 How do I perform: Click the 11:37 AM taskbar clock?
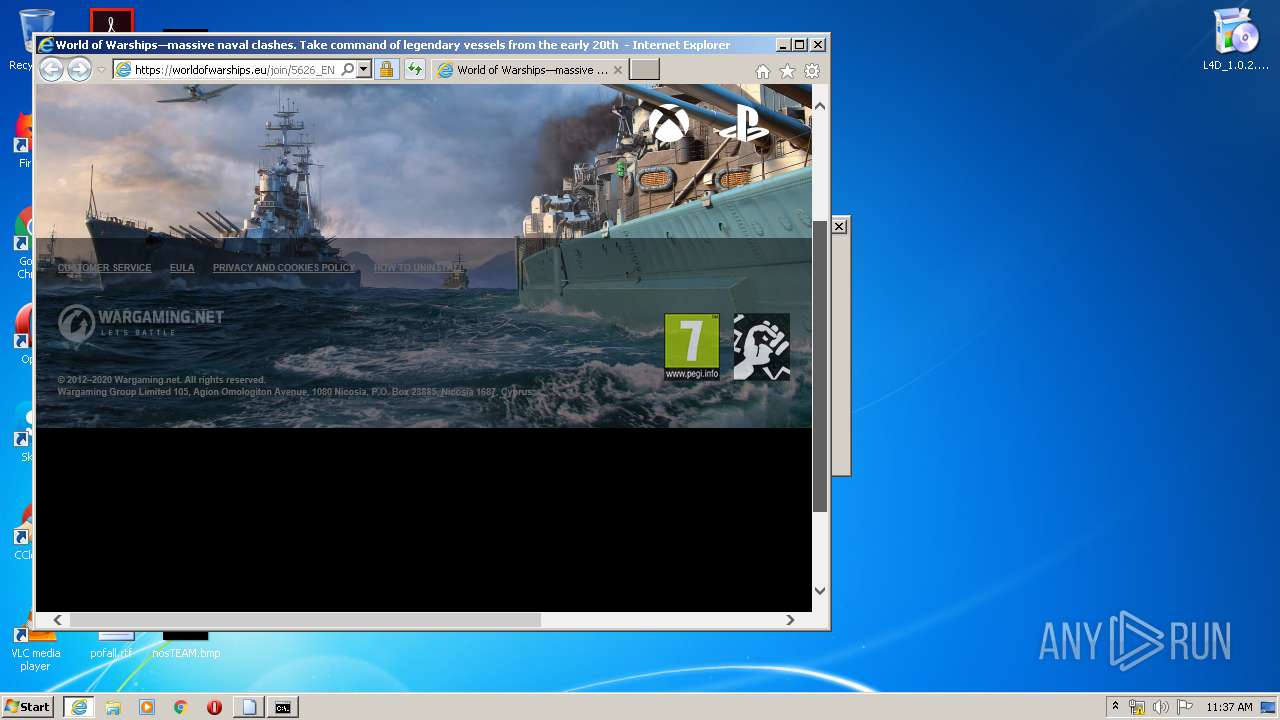pyautogui.click(x=1229, y=707)
